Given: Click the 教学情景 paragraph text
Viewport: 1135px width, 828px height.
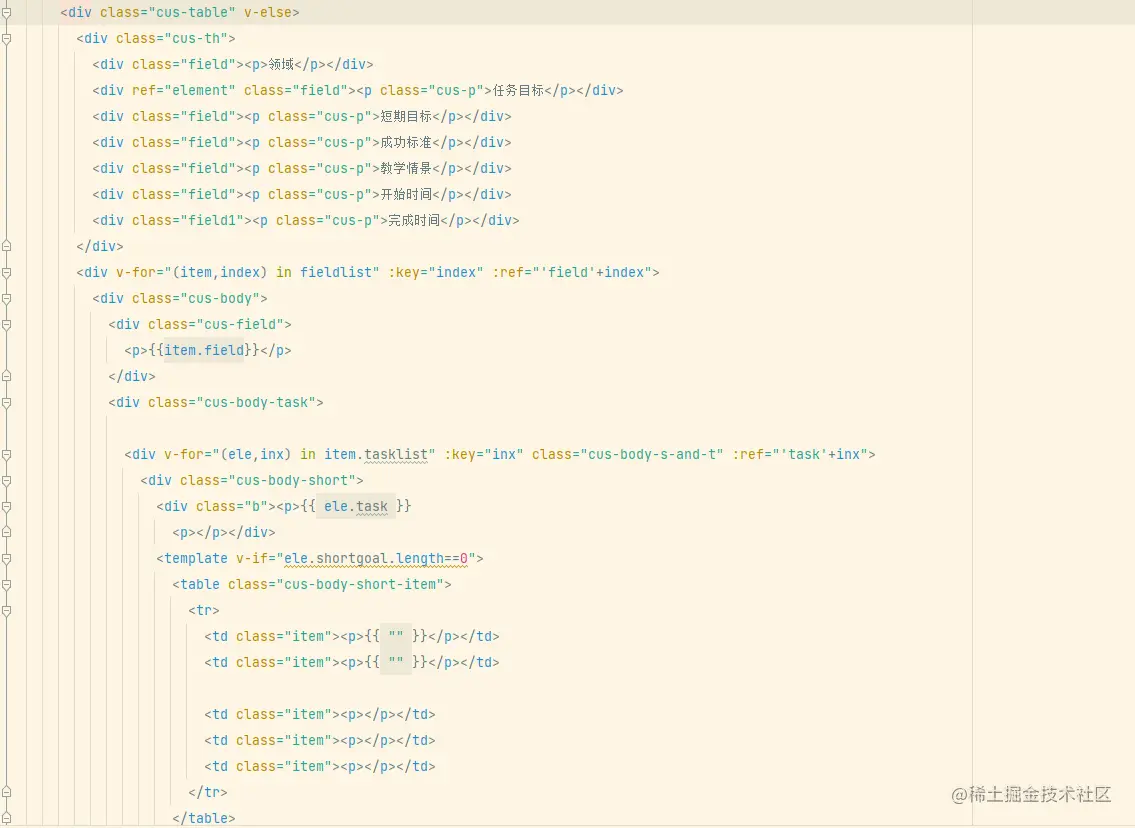Looking at the screenshot, I should (406, 169).
